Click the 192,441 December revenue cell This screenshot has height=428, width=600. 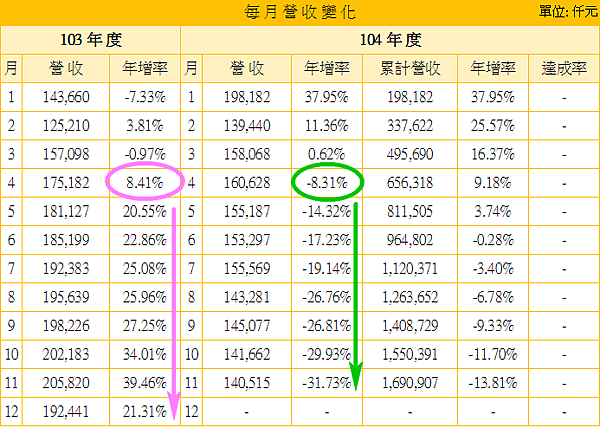[x=66, y=412]
